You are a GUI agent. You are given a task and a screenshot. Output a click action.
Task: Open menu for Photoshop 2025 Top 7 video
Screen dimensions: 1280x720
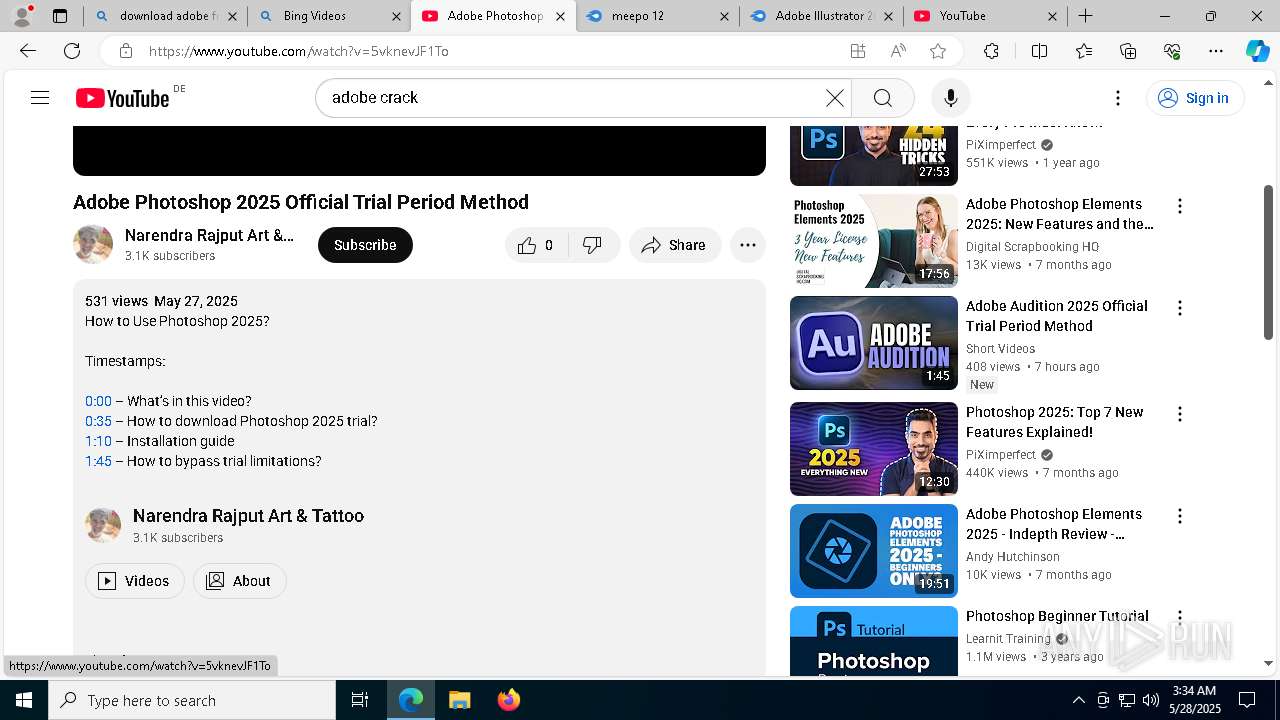1180,414
